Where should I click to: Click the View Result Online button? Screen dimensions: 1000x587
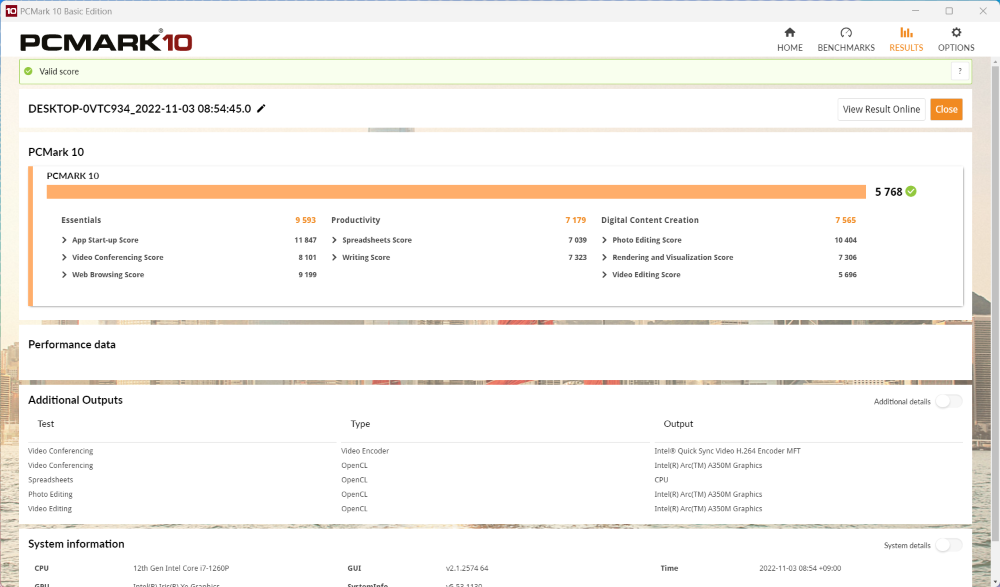[x=881, y=110]
